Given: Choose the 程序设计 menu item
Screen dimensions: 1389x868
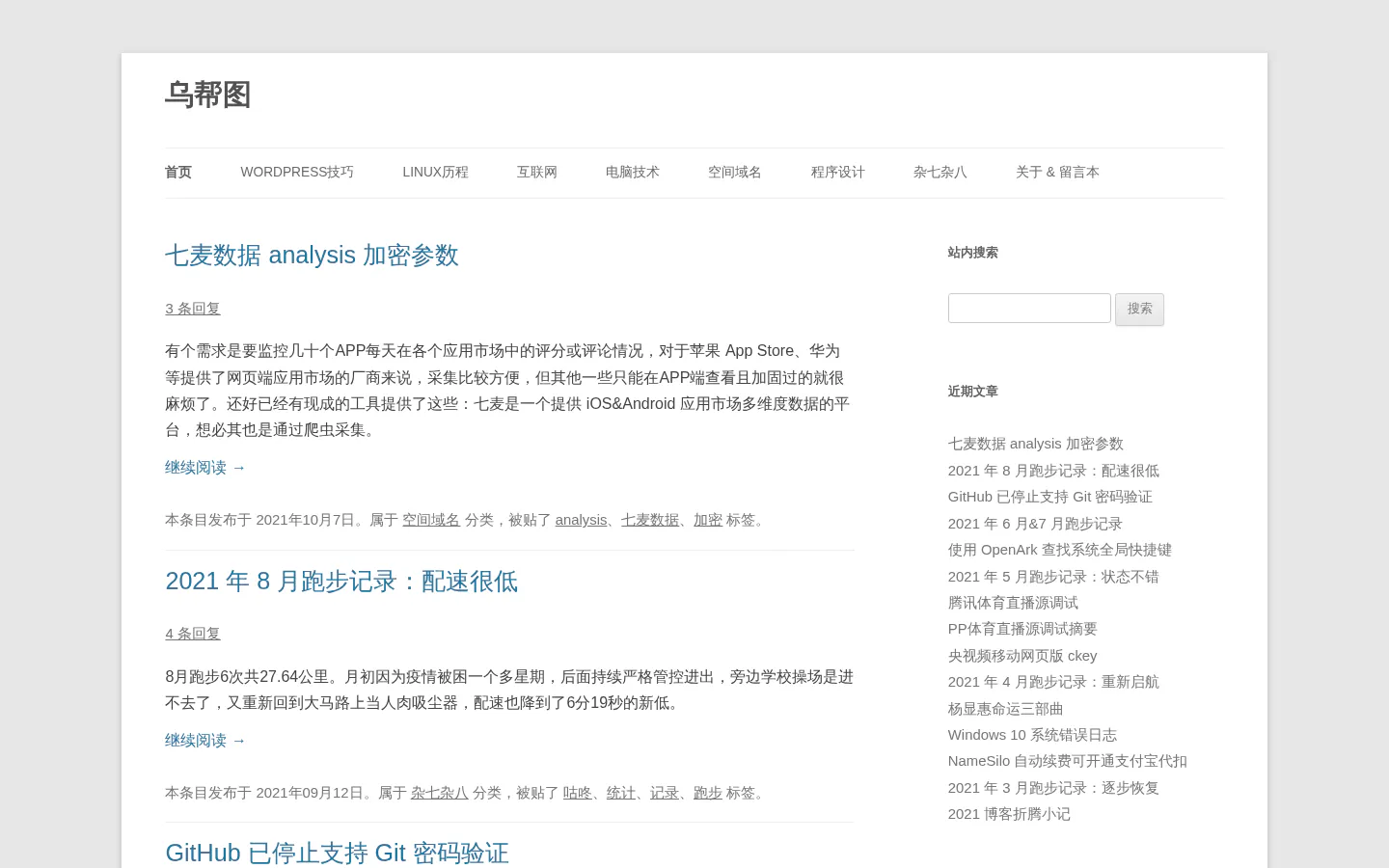Looking at the screenshot, I should (x=838, y=173).
